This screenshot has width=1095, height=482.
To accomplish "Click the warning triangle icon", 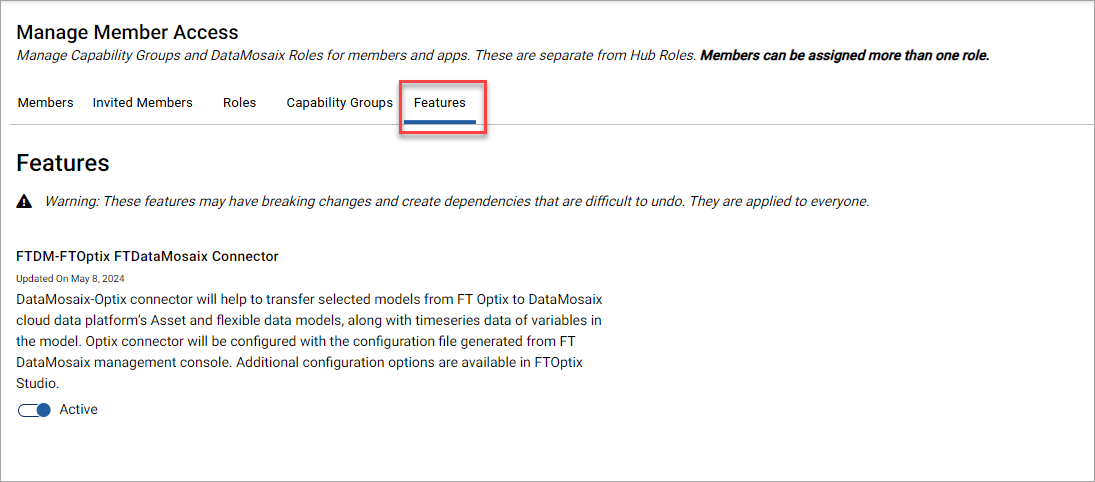I will pos(24,202).
